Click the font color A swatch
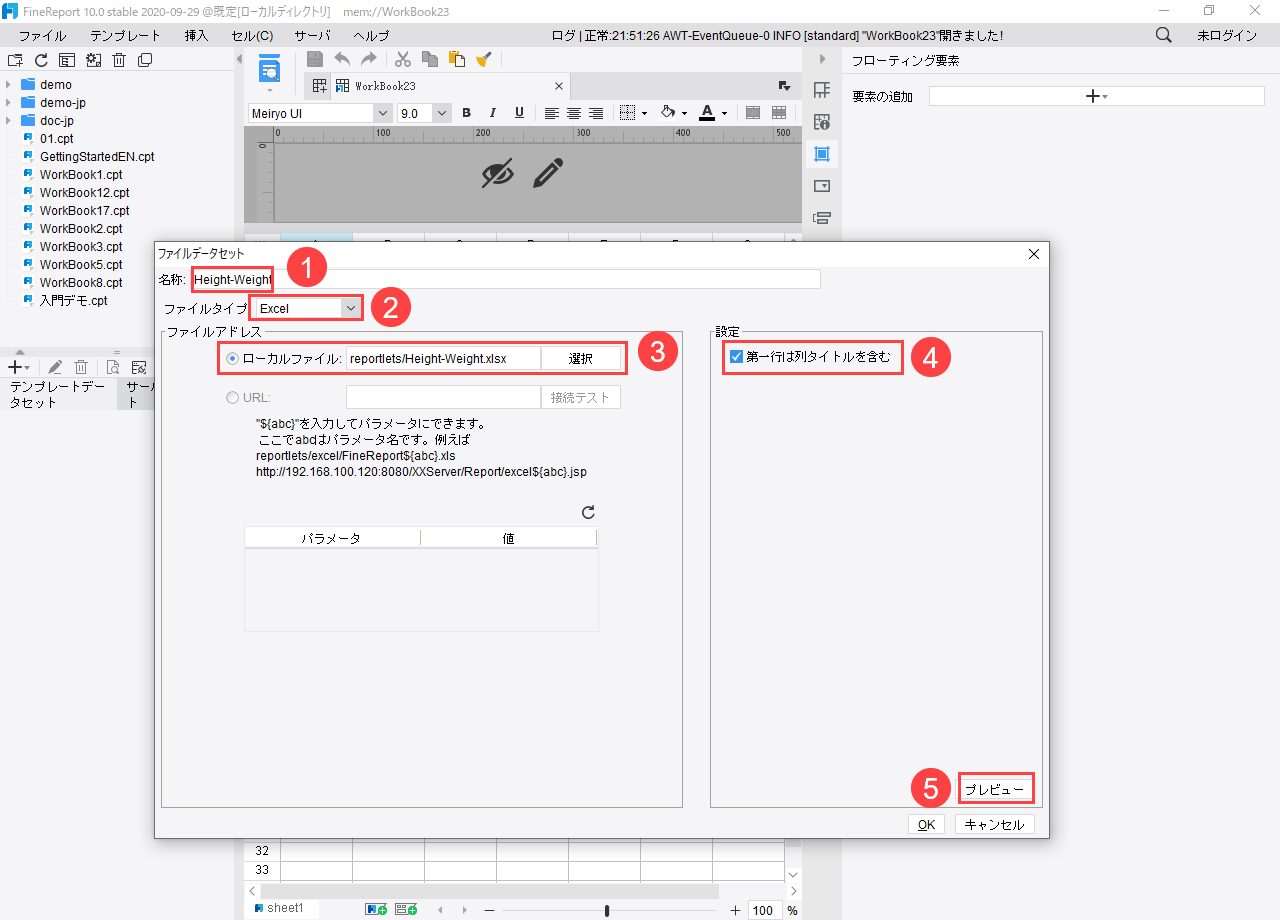The height and width of the screenshot is (920, 1280). coord(707,113)
